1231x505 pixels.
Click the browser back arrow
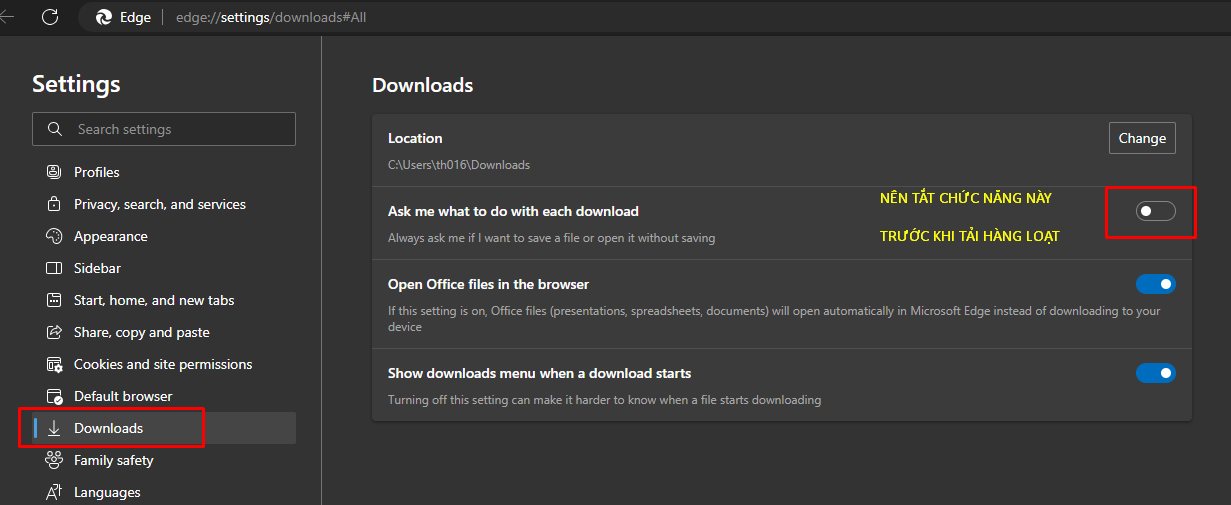click(x=6, y=17)
